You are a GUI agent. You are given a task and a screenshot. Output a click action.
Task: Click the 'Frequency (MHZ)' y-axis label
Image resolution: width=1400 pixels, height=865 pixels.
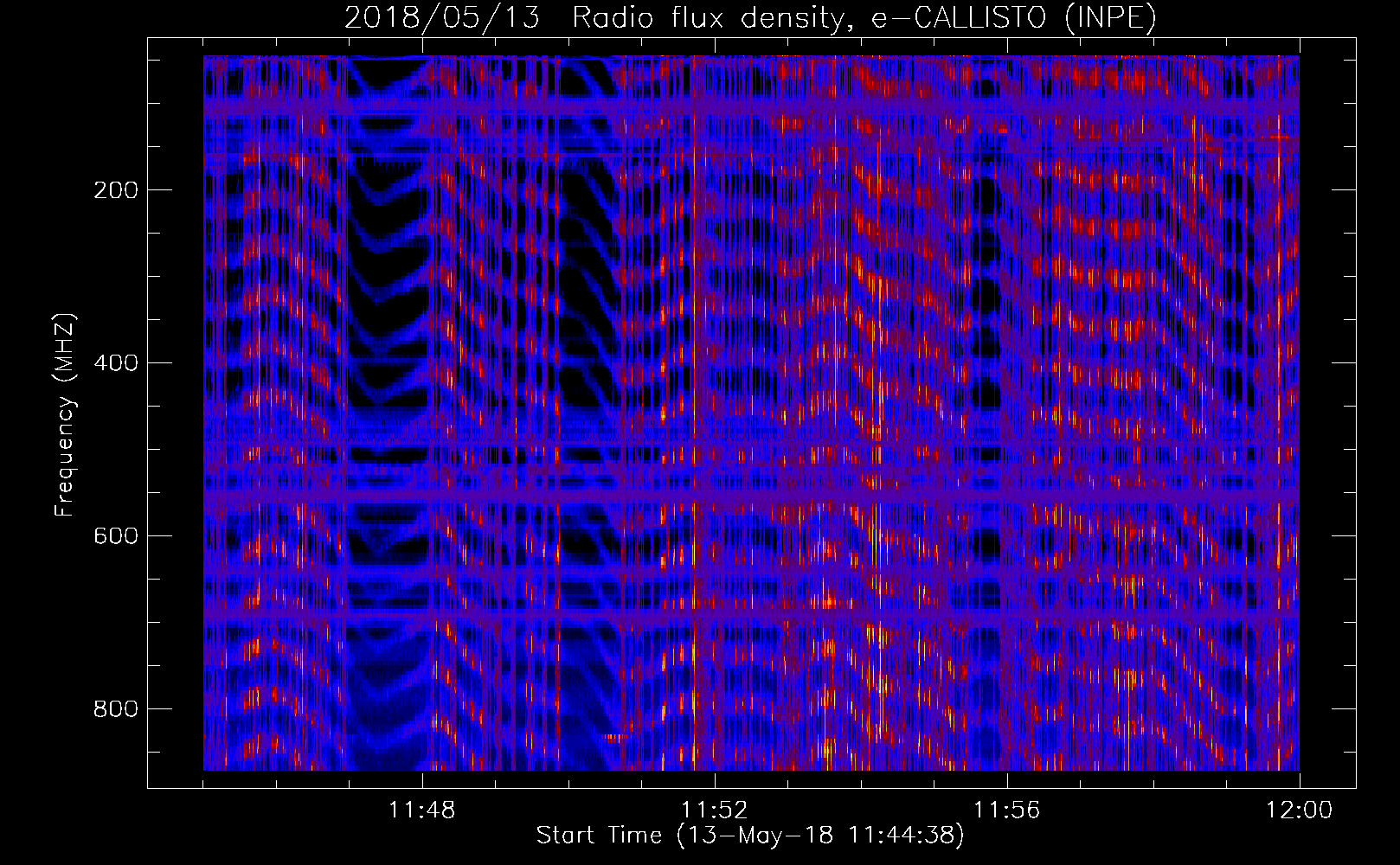(x=65, y=415)
